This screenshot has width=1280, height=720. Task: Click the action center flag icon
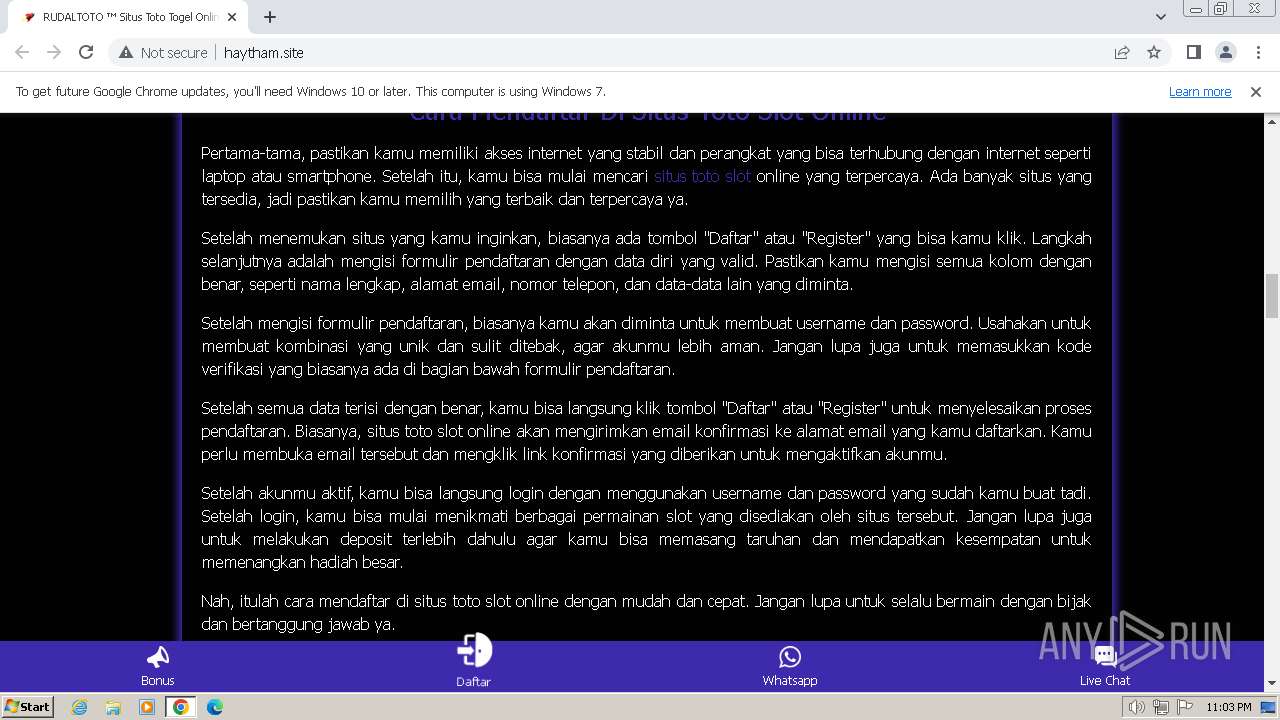(x=1183, y=707)
